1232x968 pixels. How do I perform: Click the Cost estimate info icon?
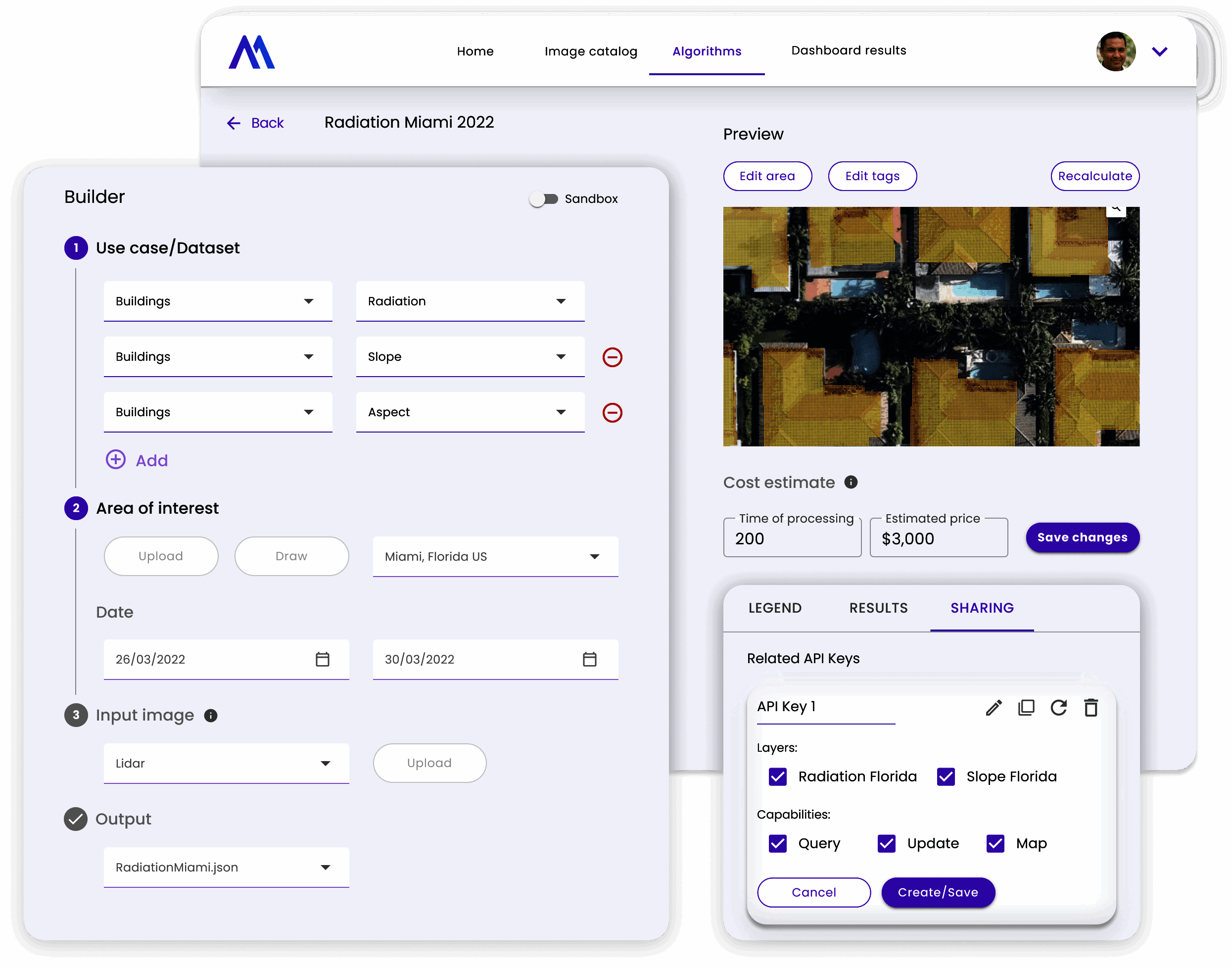[851, 483]
